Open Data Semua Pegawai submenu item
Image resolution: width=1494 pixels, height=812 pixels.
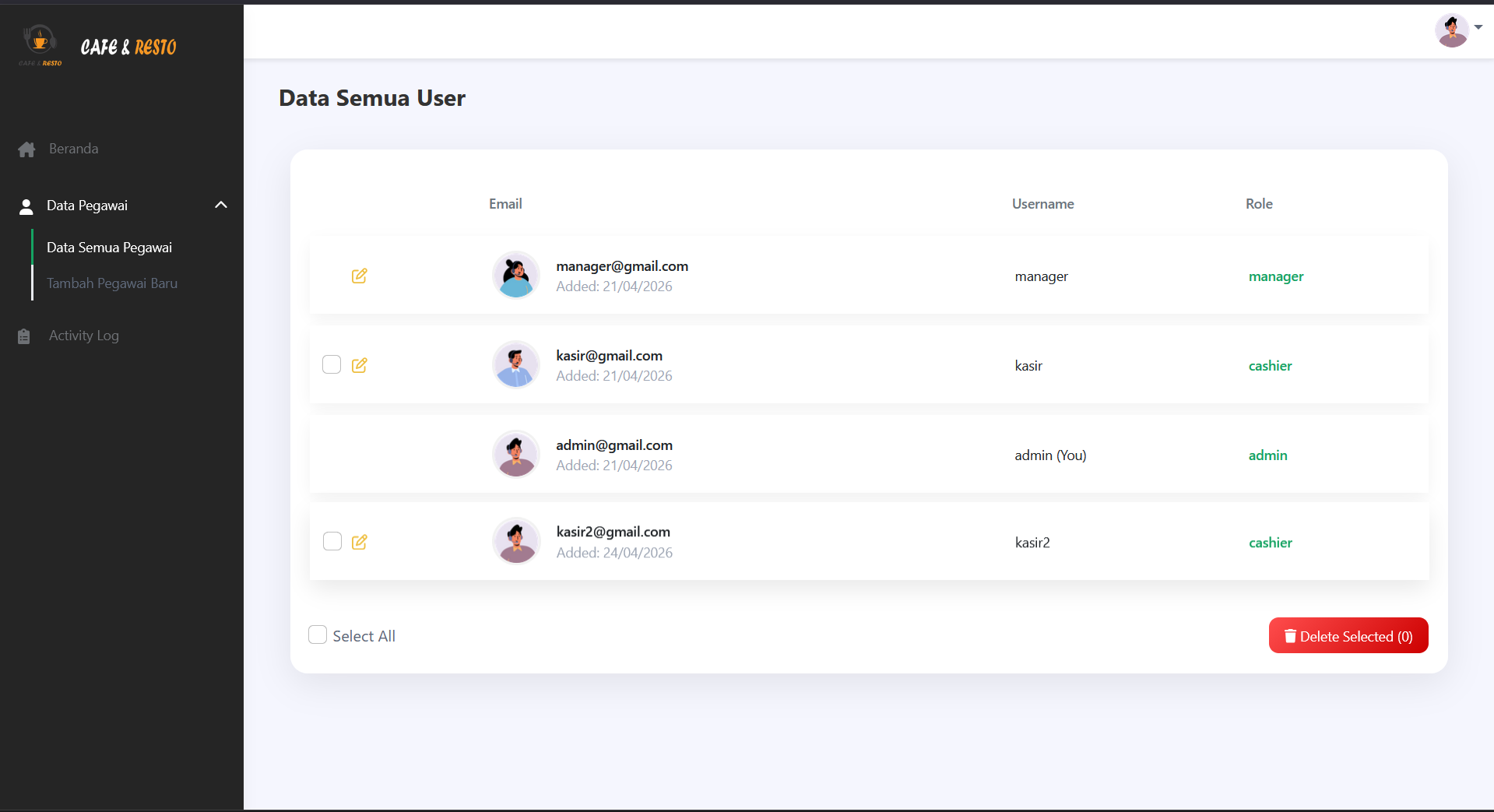pyautogui.click(x=110, y=248)
